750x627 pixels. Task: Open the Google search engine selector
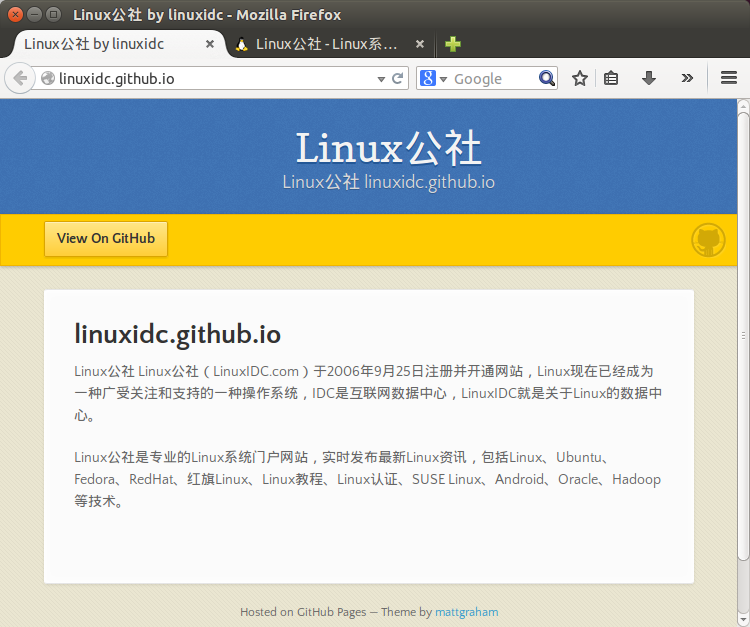coord(433,78)
